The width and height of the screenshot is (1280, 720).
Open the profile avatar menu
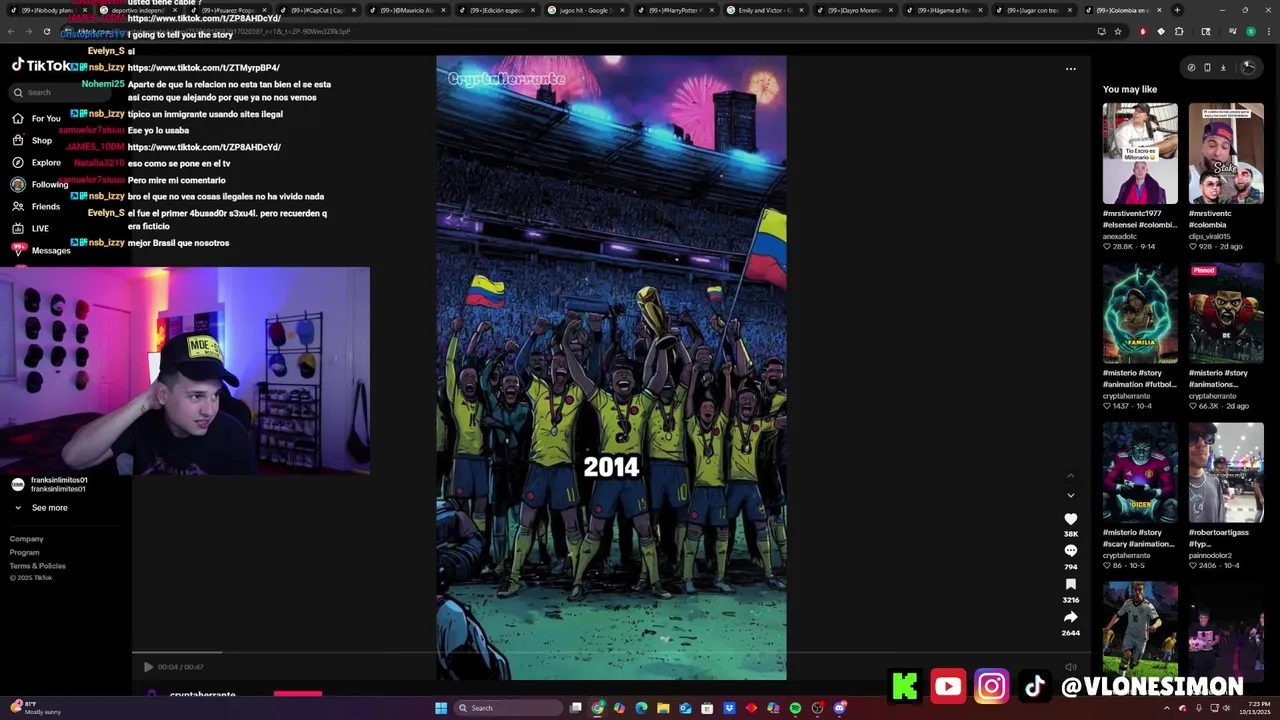click(1248, 67)
